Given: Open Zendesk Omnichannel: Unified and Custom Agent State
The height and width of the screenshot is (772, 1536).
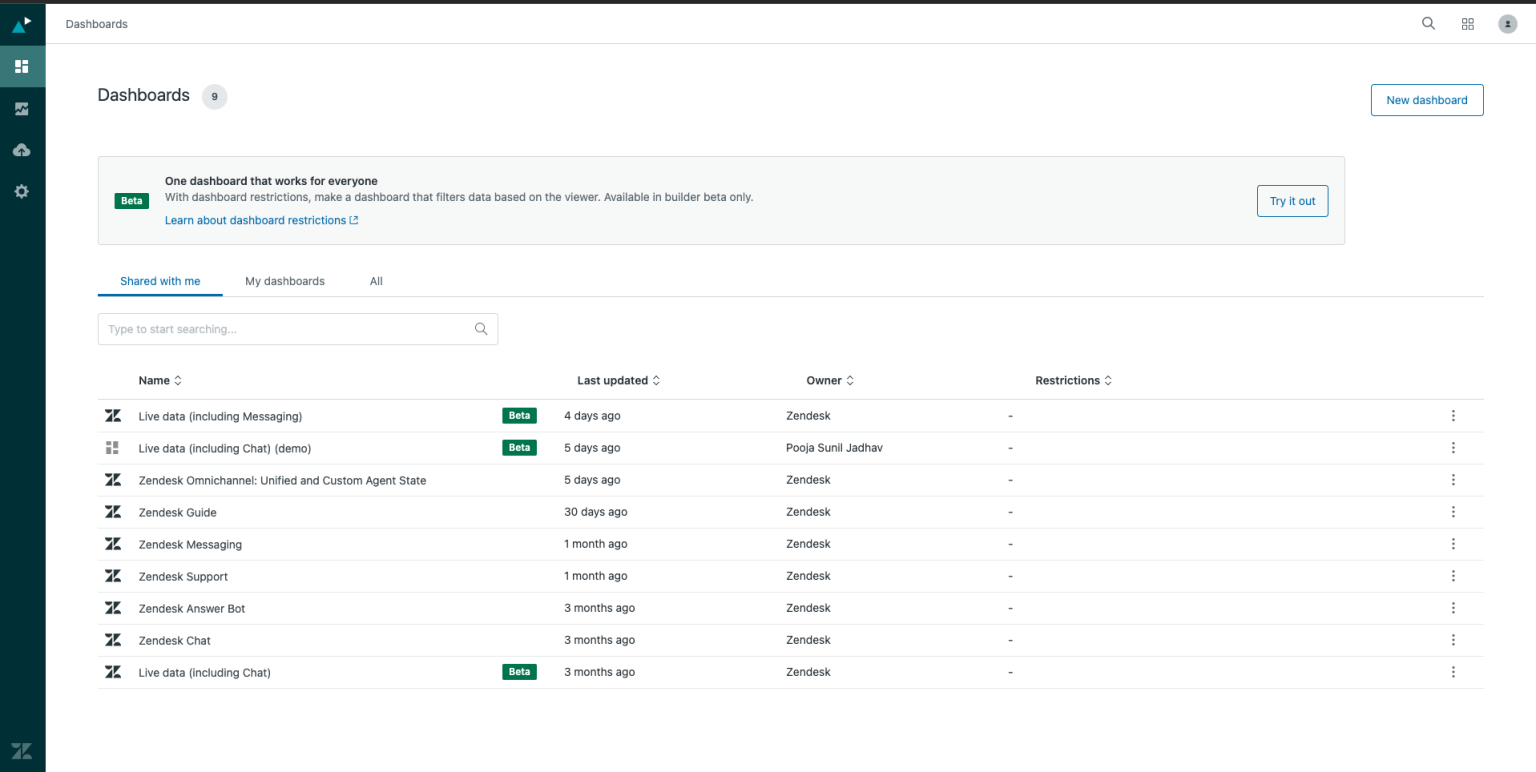Looking at the screenshot, I should click(282, 481).
